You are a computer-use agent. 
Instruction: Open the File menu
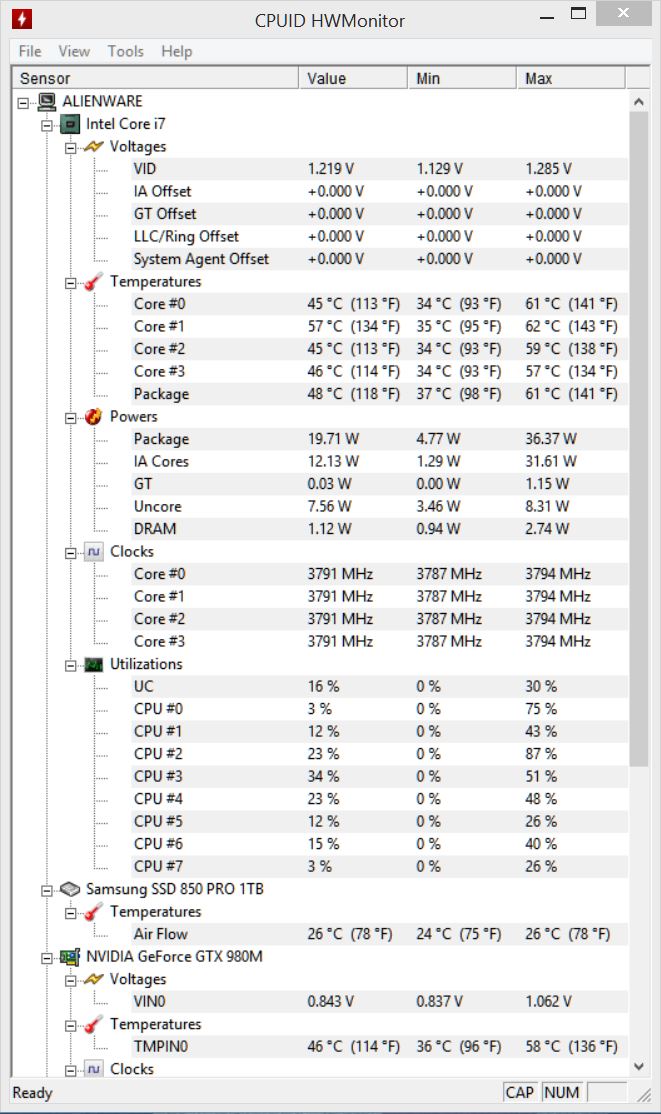coord(30,51)
